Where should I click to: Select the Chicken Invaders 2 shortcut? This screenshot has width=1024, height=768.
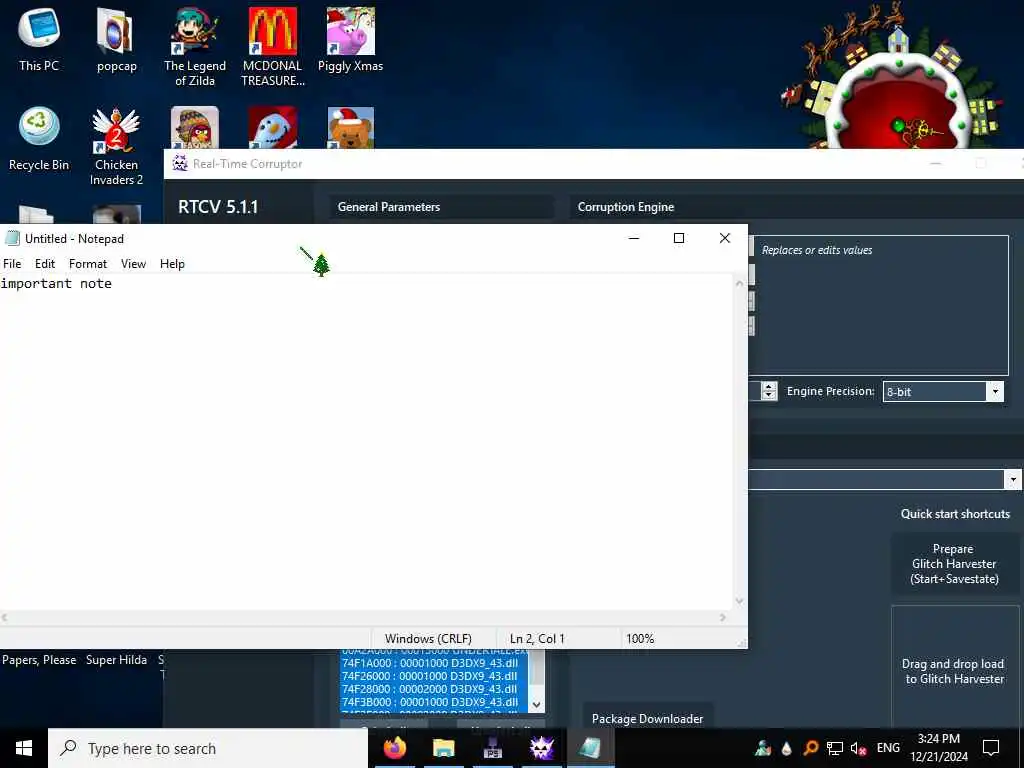click(x=116, y=145)
